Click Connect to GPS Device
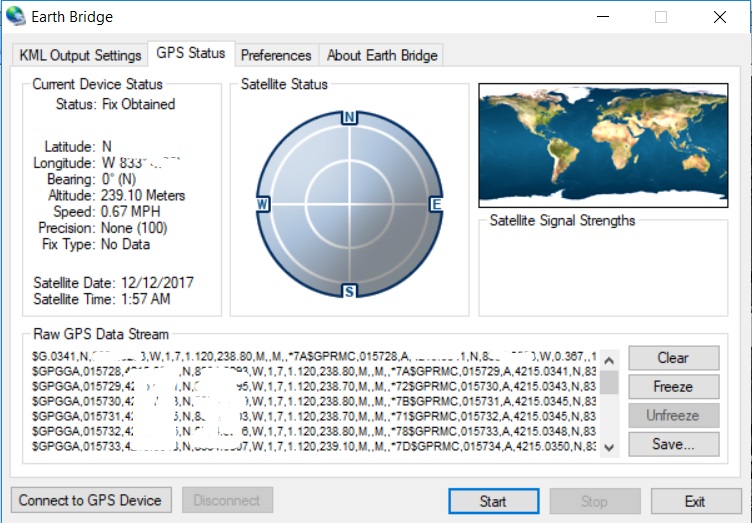The width and height of the screenshot is (752, 523). 91,500
